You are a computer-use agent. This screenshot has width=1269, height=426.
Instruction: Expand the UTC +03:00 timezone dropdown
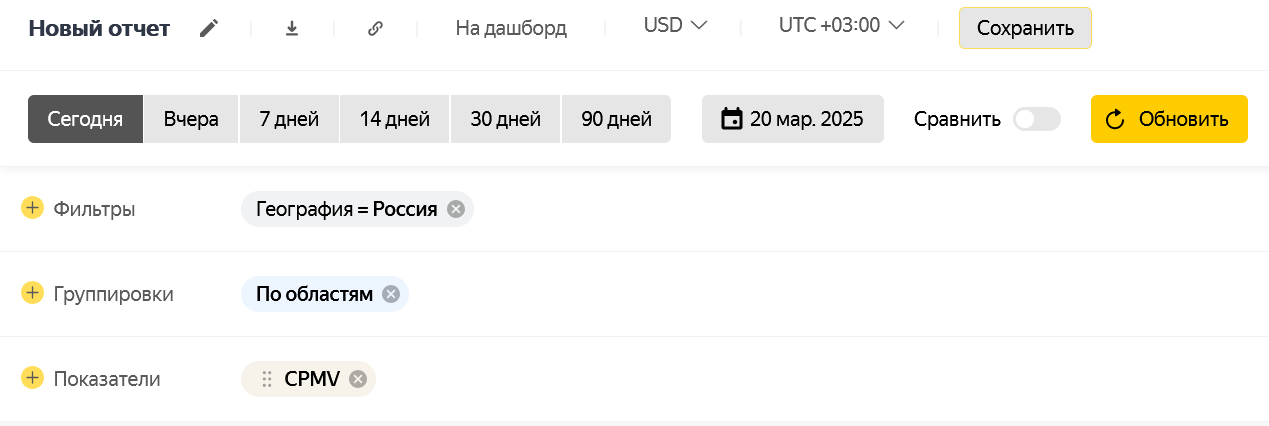(x=841, y=26)
